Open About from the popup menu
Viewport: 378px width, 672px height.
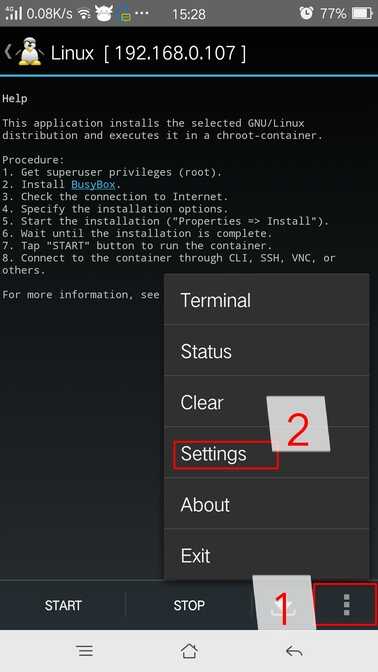267,504
